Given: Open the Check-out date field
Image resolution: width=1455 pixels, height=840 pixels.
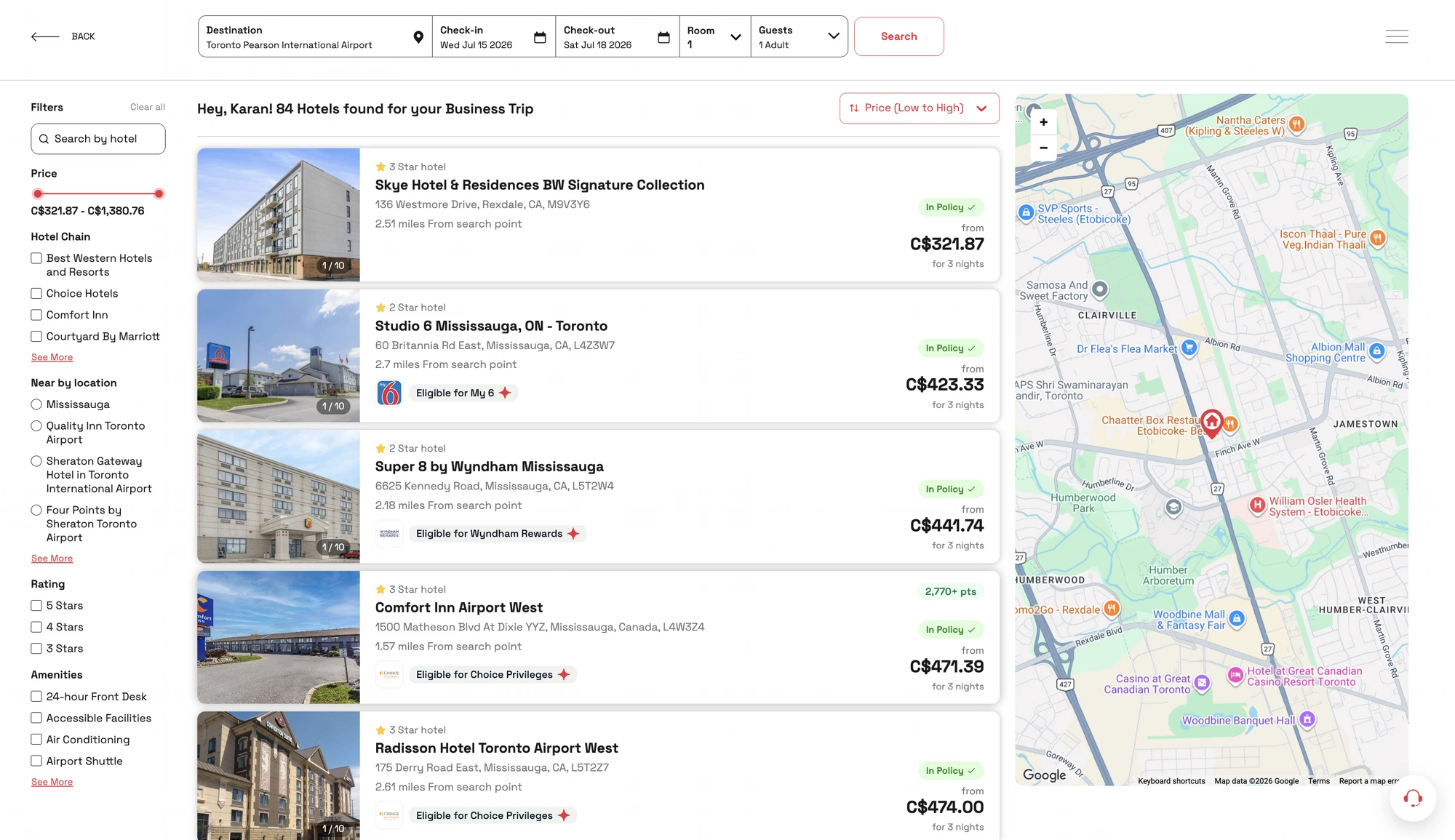Looking at the screenshot, I should tap(618, 36).
